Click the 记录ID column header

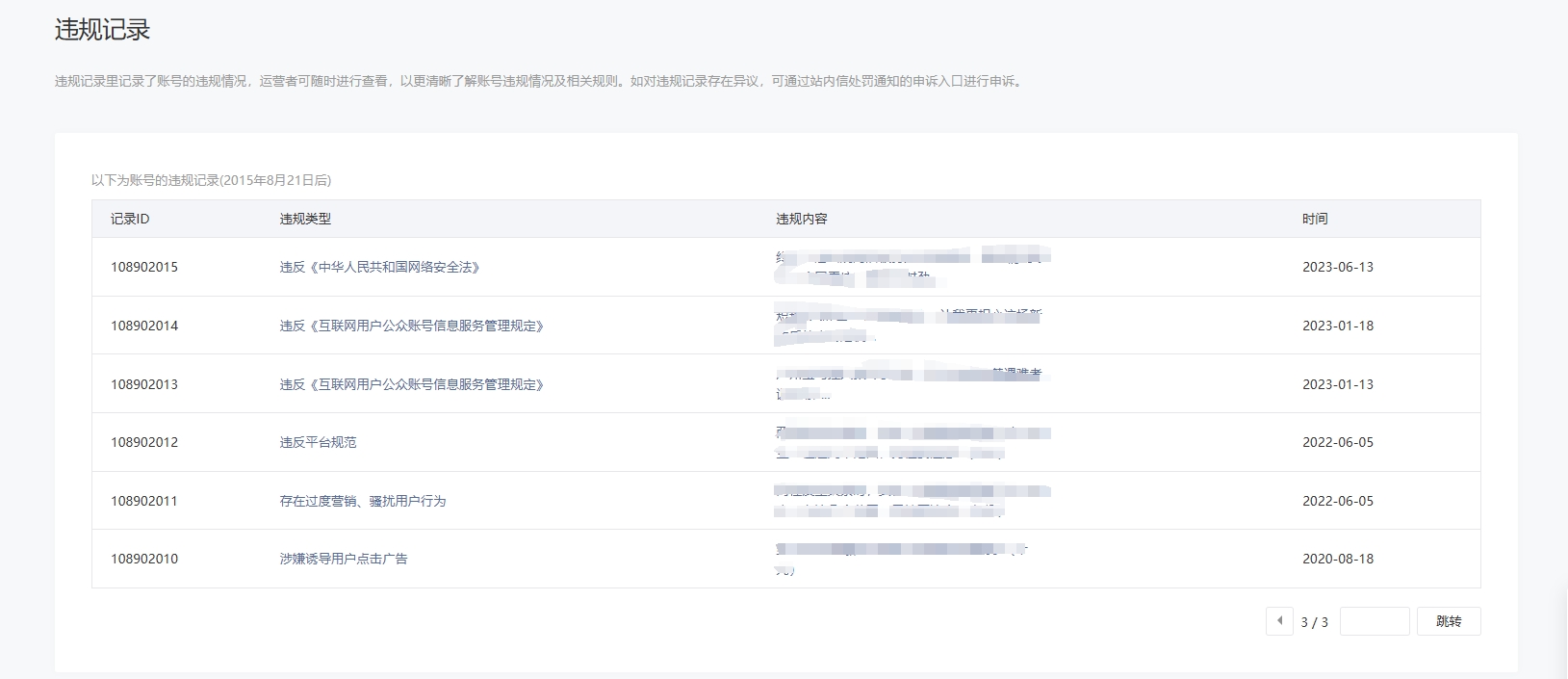coord(130,219)
